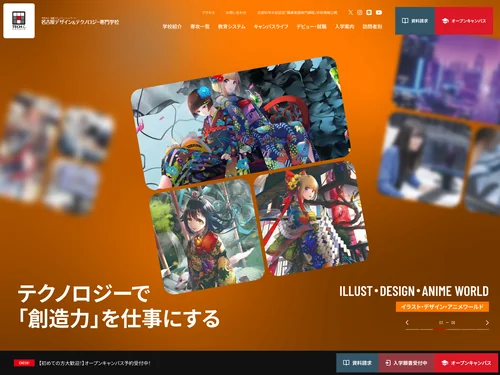
Task: Open キャンパスライフ menu
Action: click(x=271, y=26)
